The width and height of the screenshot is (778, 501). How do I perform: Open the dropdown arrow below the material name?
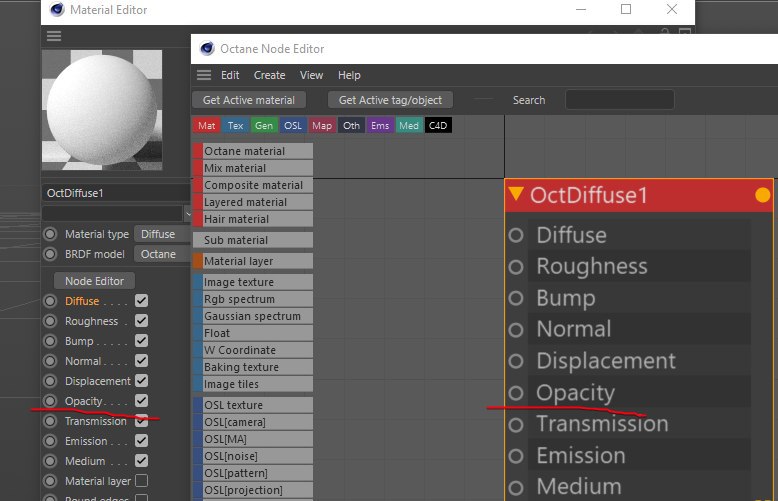point(188,214)
